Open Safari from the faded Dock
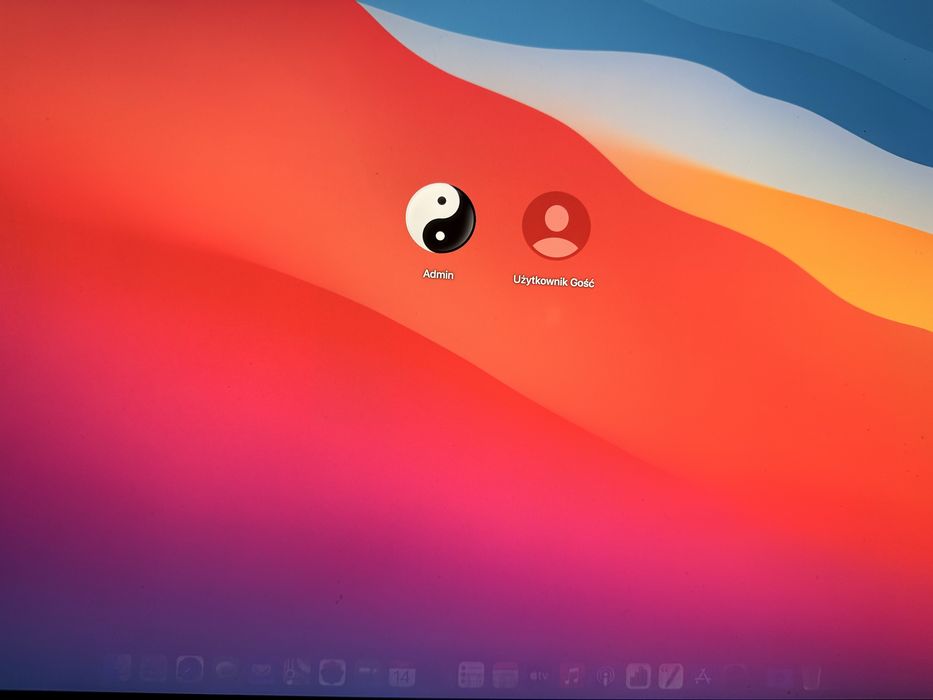 tap(190, 669)
